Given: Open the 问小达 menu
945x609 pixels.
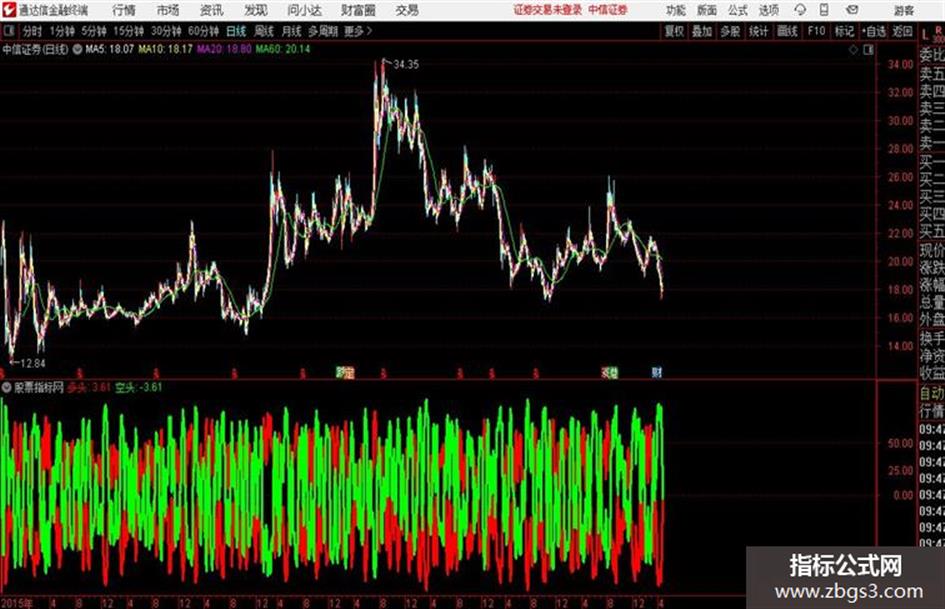Looking at the screenshot, I should pyautogui.click(x=304, y=10).
